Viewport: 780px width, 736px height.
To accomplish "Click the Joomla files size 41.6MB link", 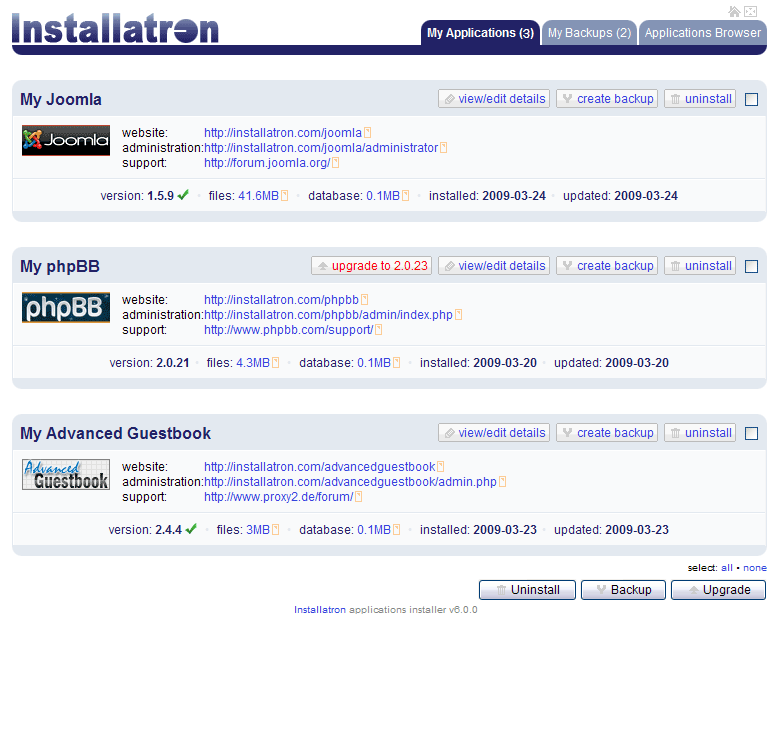I will [x=258, y=196].
